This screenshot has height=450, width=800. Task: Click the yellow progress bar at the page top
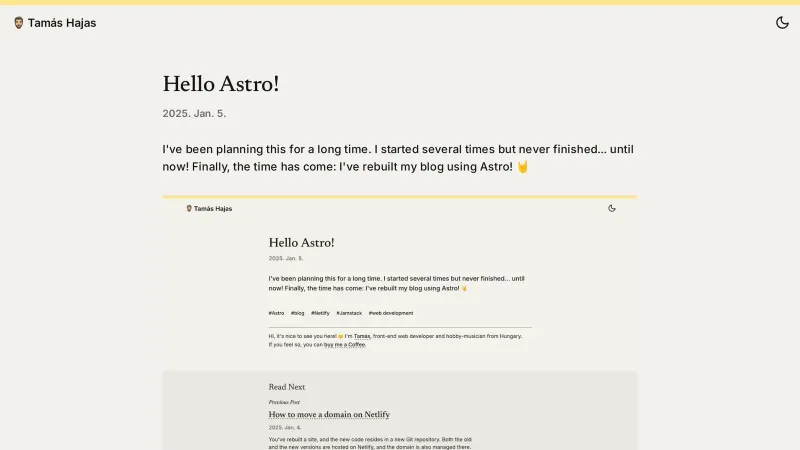[400, 2]
